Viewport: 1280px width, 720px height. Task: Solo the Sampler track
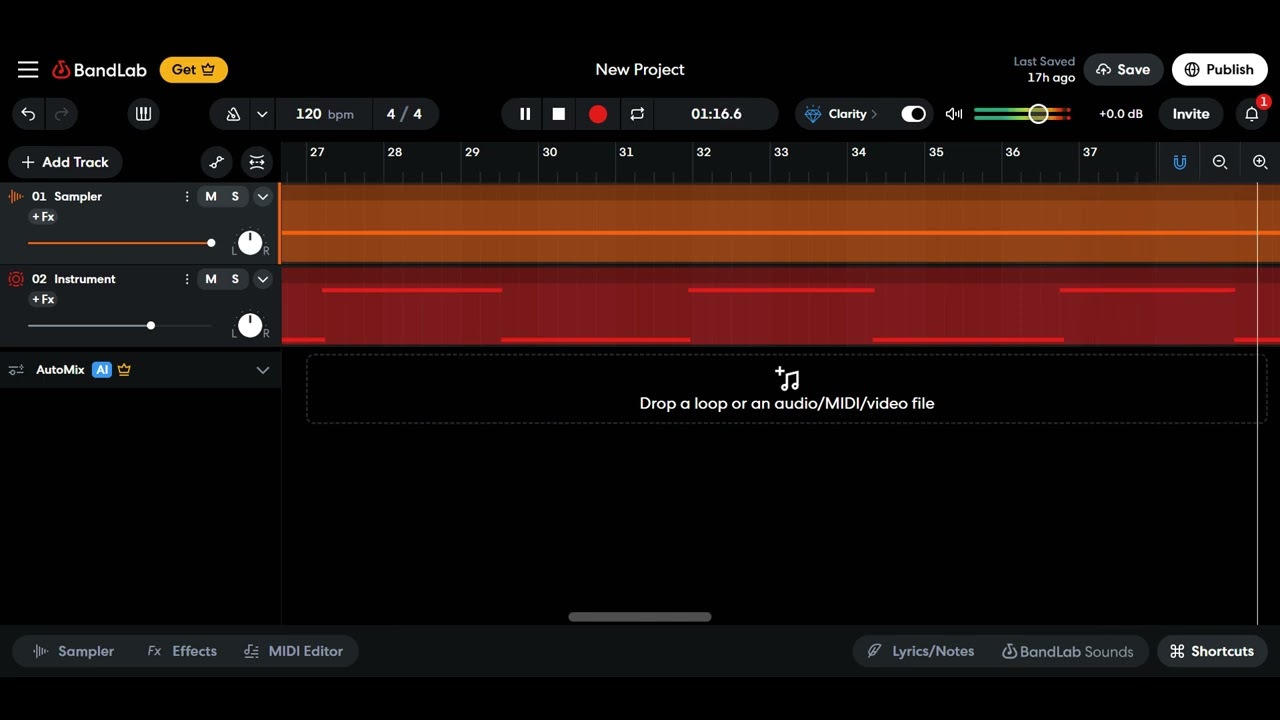pyautogui.click(x=235, y=197)
